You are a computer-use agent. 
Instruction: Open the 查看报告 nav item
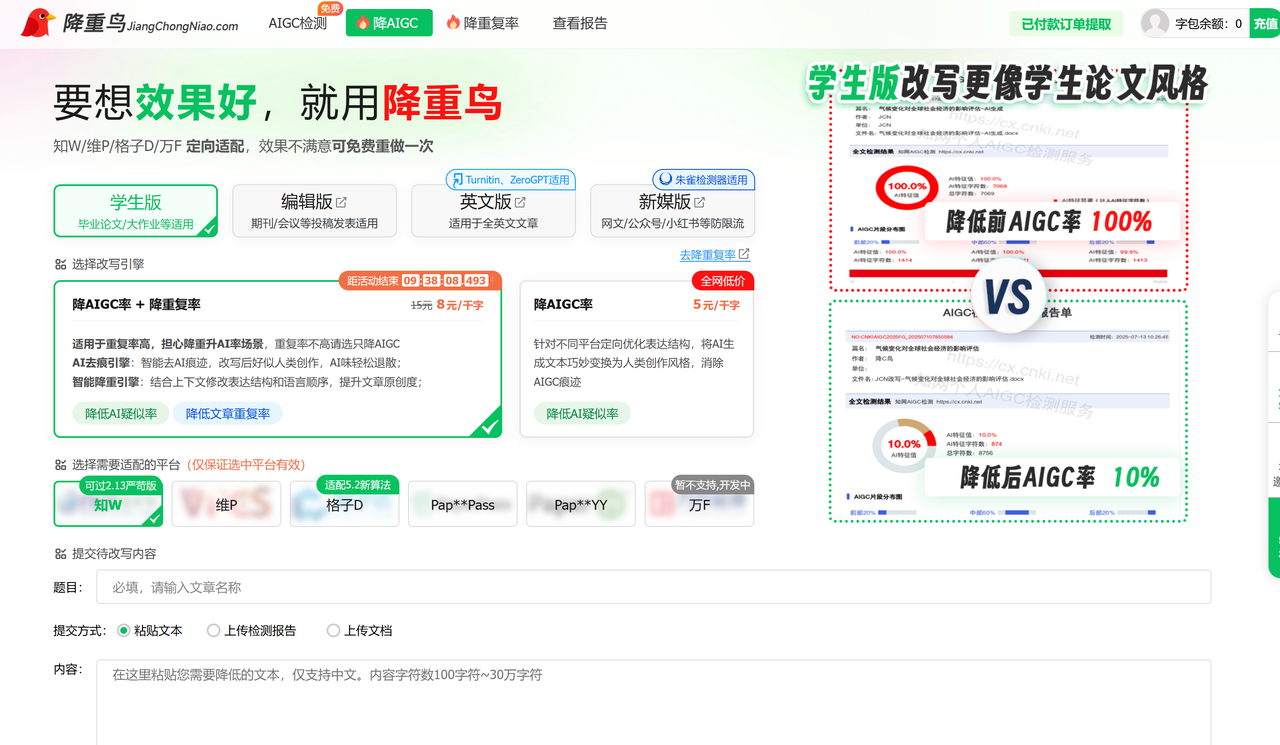point(580,23)
